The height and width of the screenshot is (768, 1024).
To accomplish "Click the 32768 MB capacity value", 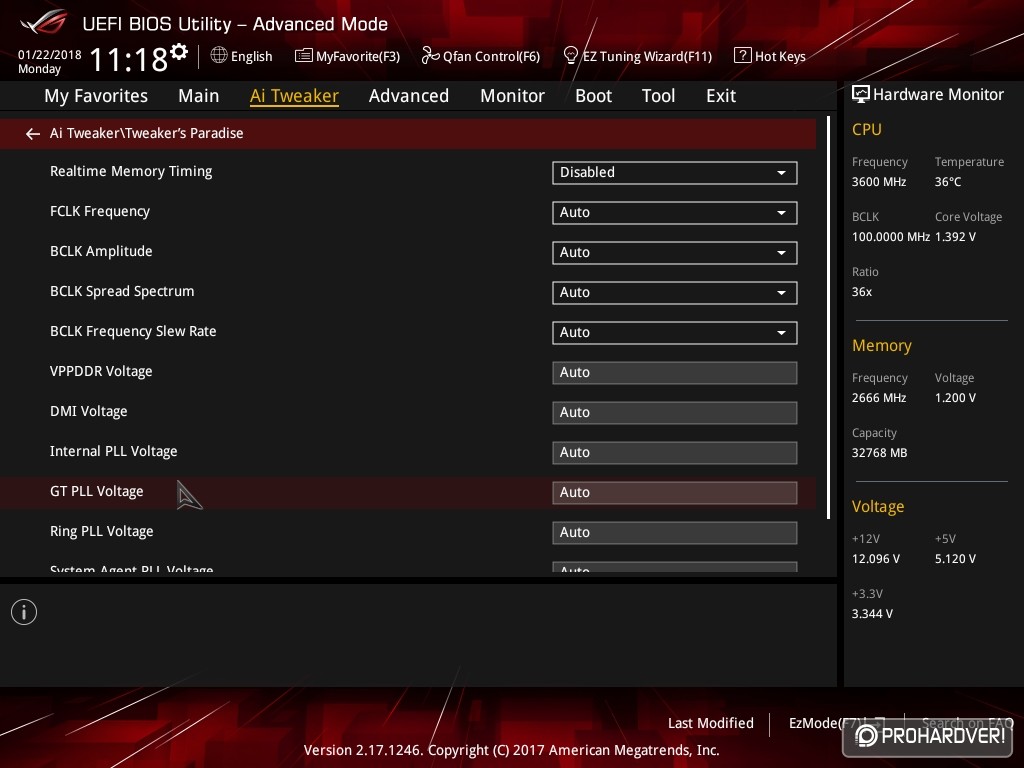I will click(x=880, y=453).
